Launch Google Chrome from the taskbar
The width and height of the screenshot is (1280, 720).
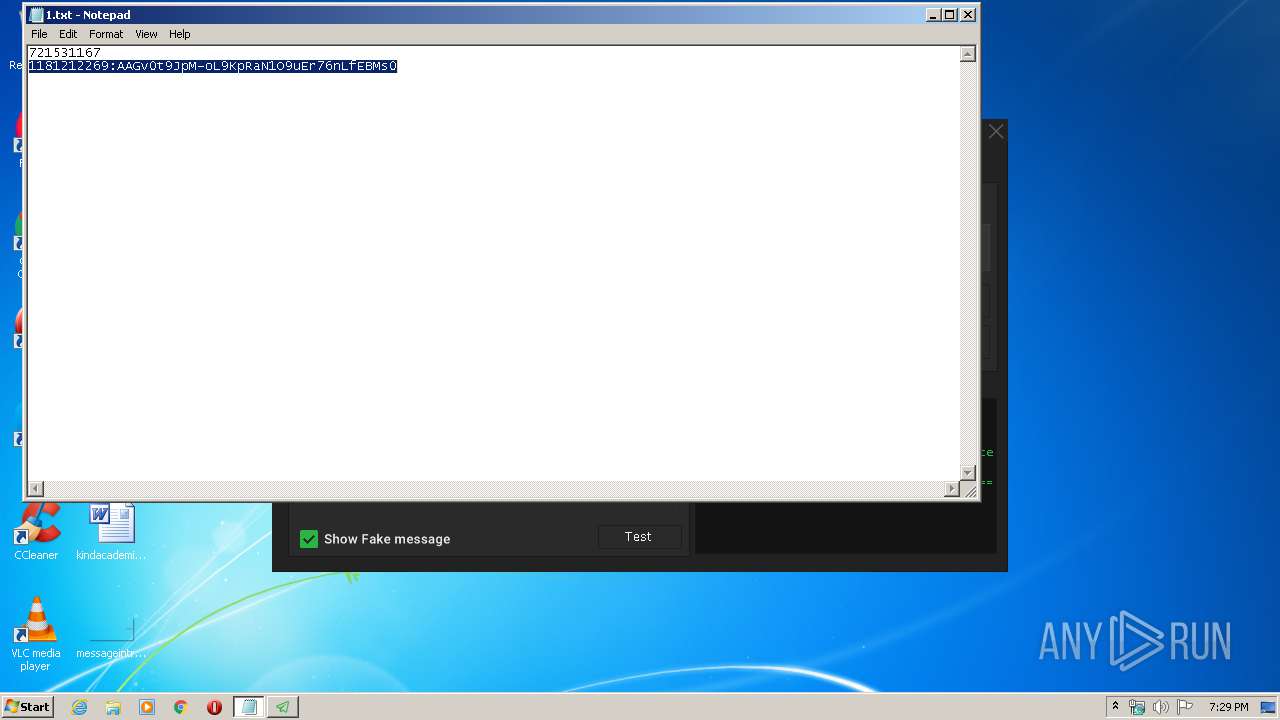(181, 707)
